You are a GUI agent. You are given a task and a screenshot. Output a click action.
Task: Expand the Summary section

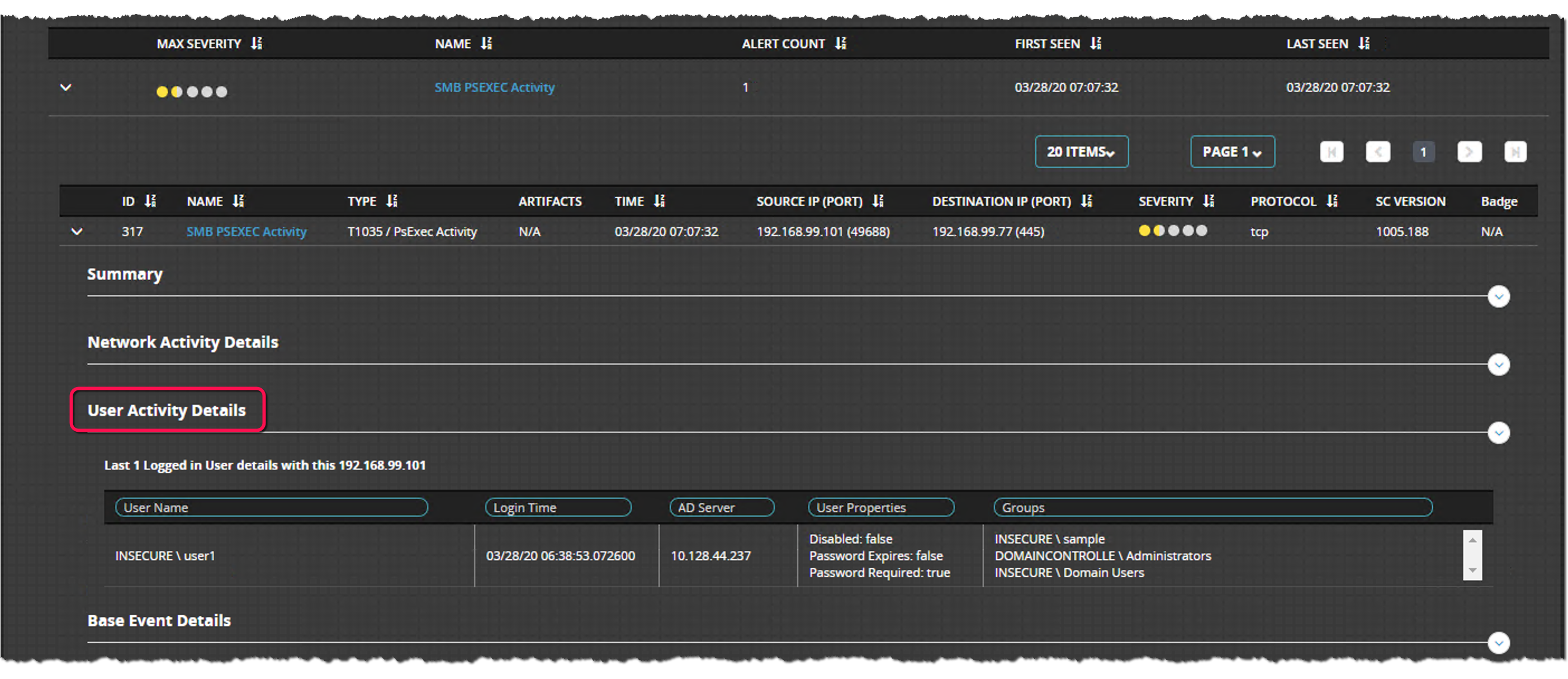(x=1499, y=296)
